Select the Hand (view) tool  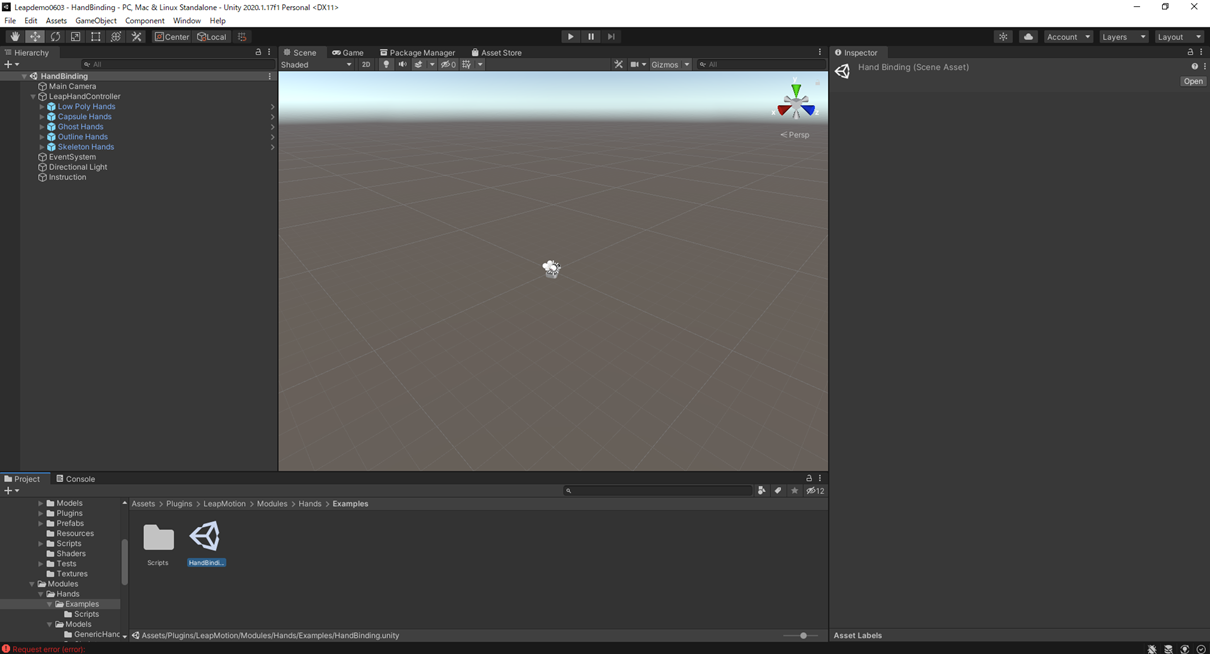point(15,37)
